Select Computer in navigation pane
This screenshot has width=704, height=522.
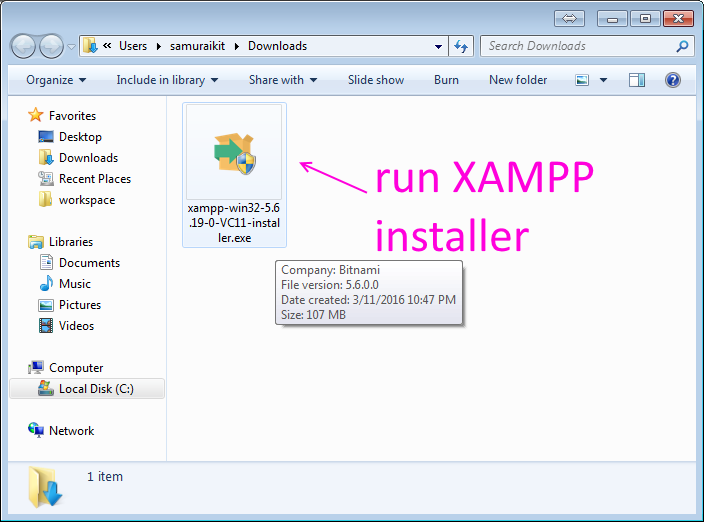point(76,368)
